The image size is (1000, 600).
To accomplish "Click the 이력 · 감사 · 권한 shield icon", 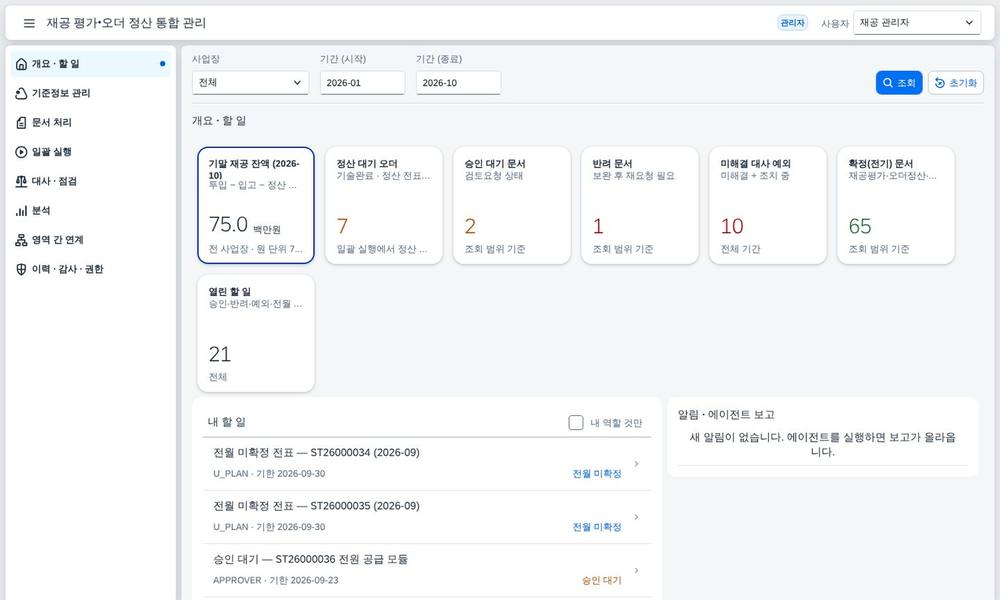I will [21, 269].
